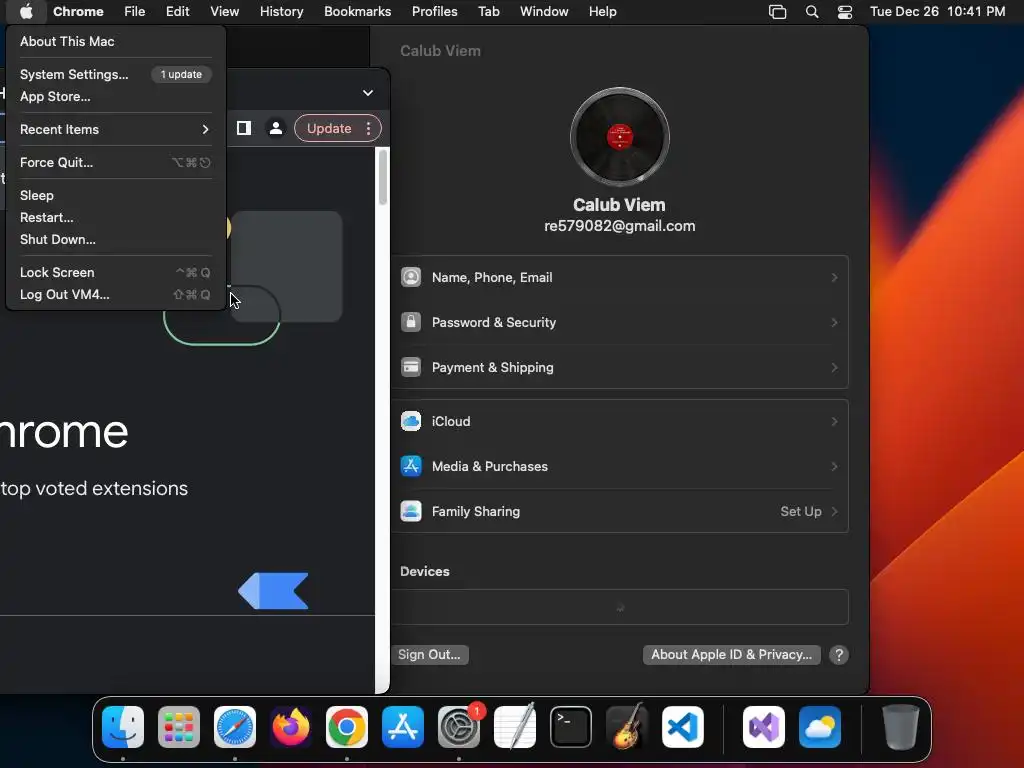Open the Window menu
This screenshot has width=1024, height=768.
pos(544,11)
